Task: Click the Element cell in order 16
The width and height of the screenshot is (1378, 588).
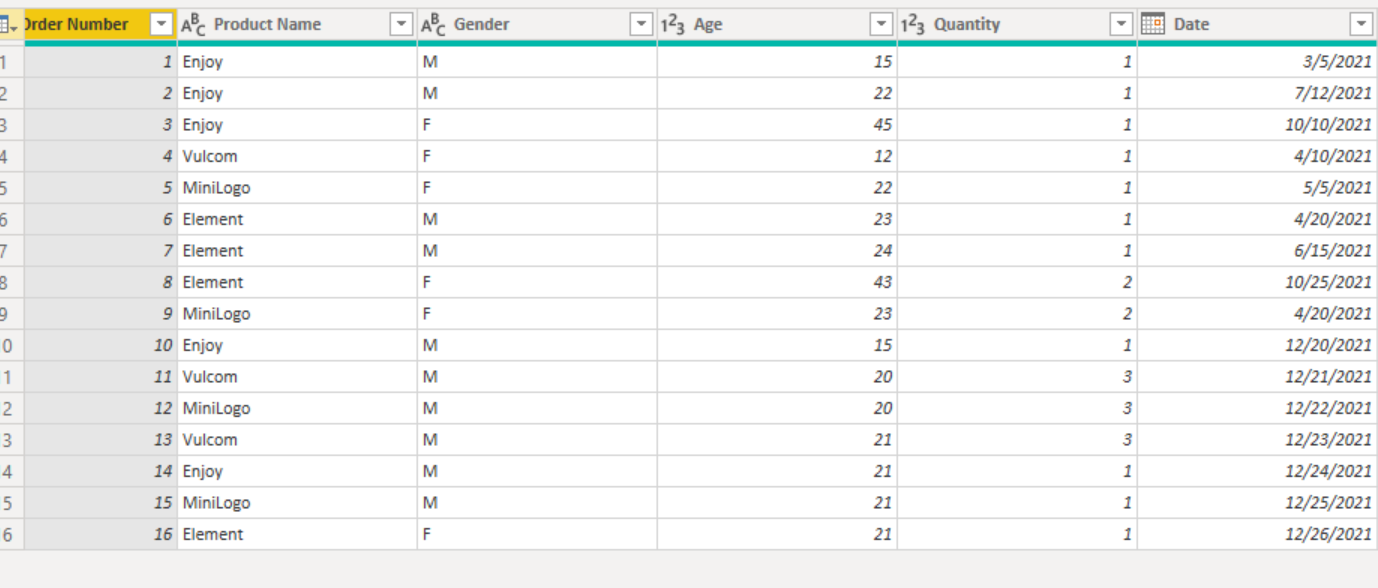Action: 297,534
